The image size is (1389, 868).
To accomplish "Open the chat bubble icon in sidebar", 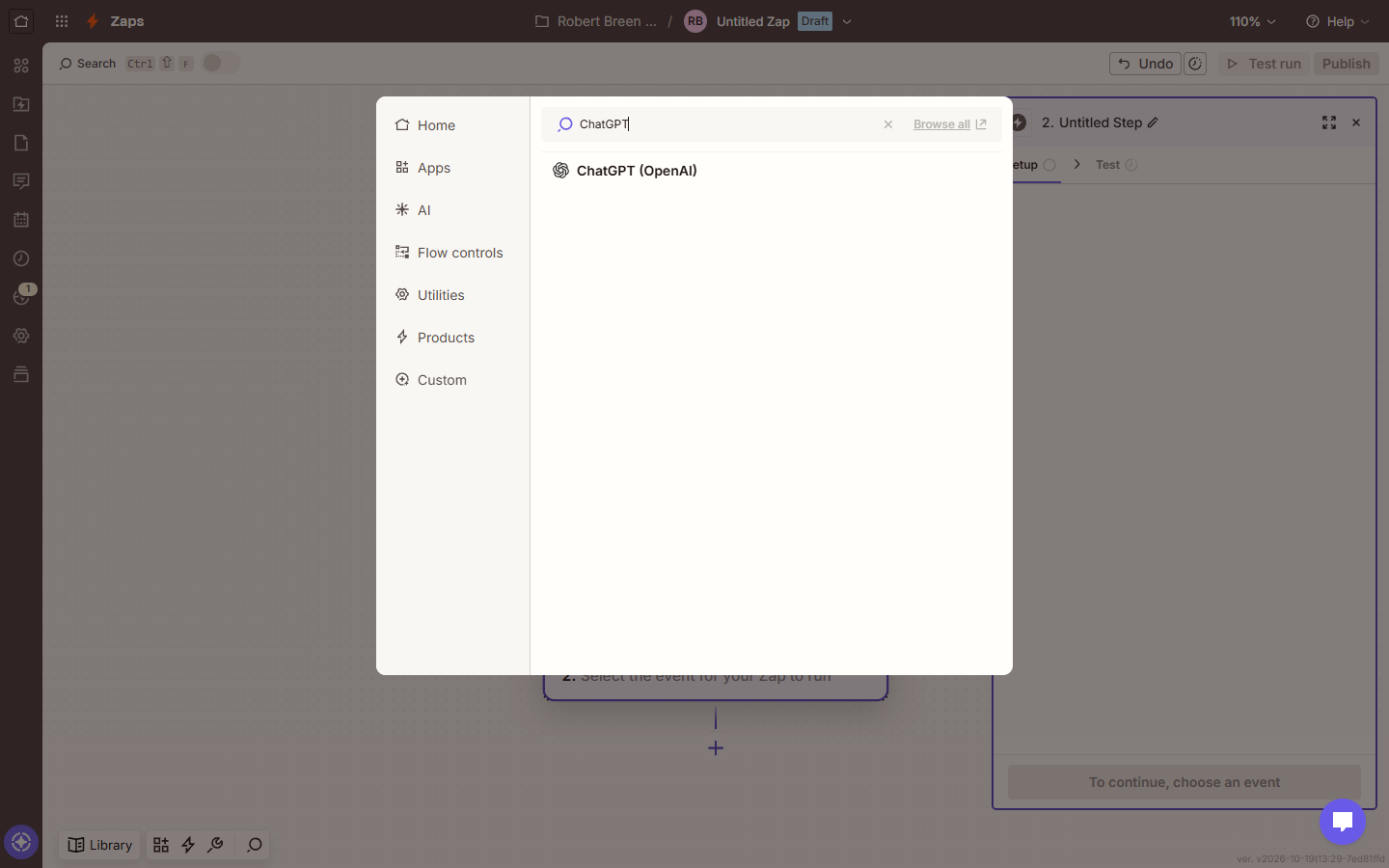I will [x=21, y=181].
